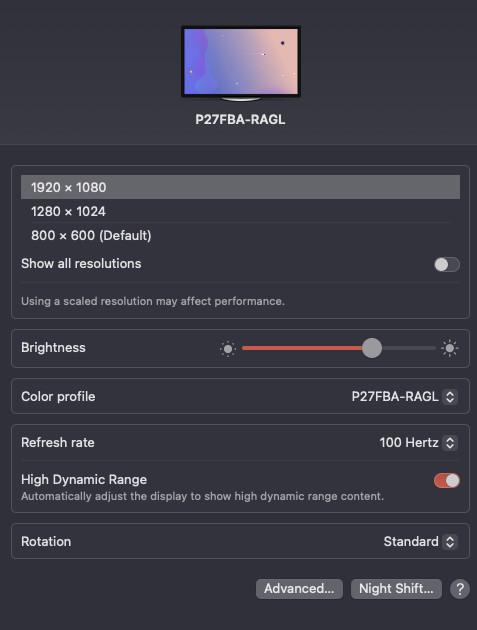The height and width of the screenshot is (630, 477).
Task: Click the Rotation stepper arrows icon
Action: pos(450,542)
